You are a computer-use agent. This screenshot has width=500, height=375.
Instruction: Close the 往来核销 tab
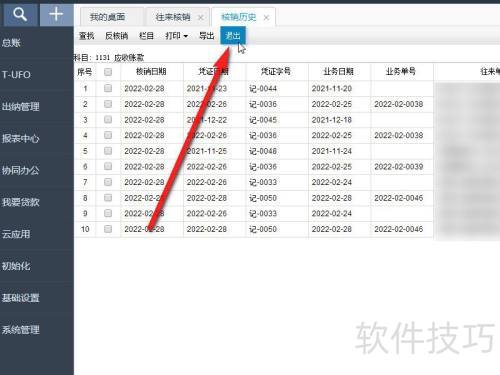[200, 18]
